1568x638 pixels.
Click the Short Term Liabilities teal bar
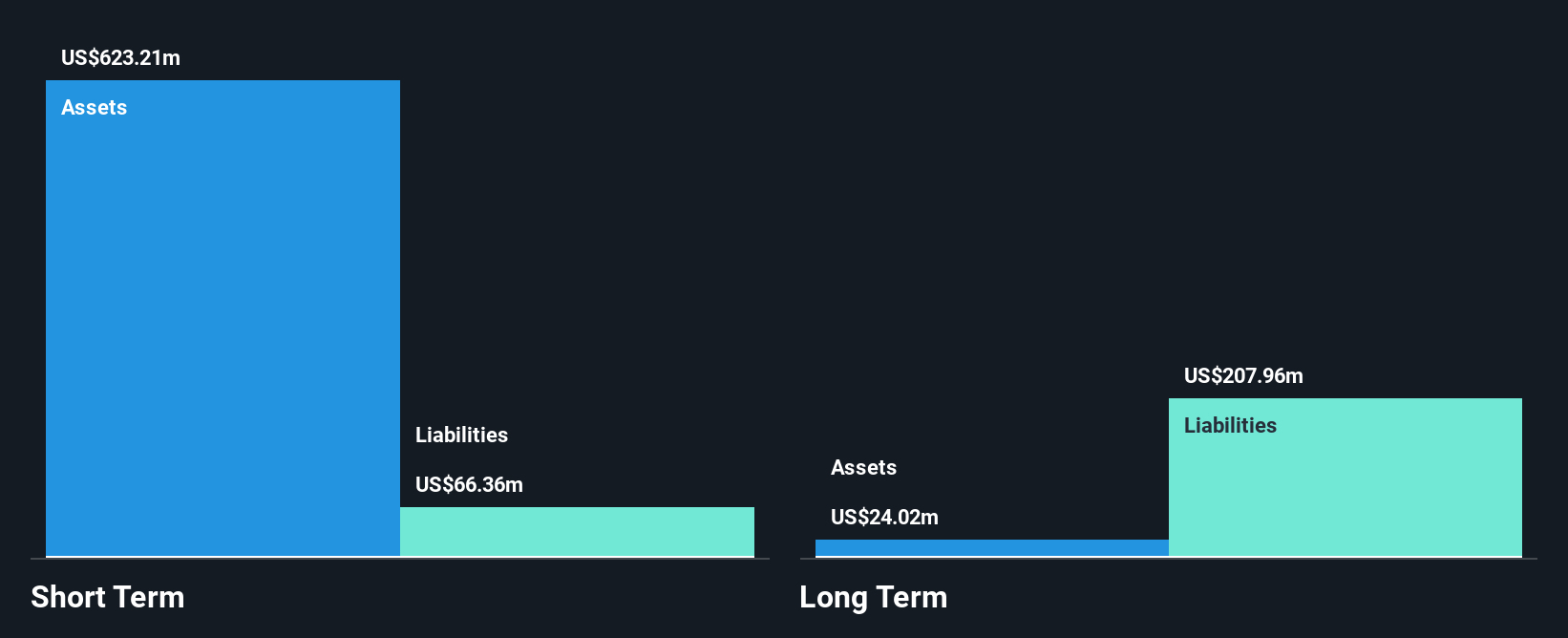(x=577, y=531)
